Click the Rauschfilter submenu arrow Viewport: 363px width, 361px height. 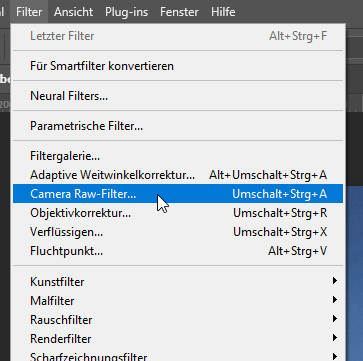point(335,319)
